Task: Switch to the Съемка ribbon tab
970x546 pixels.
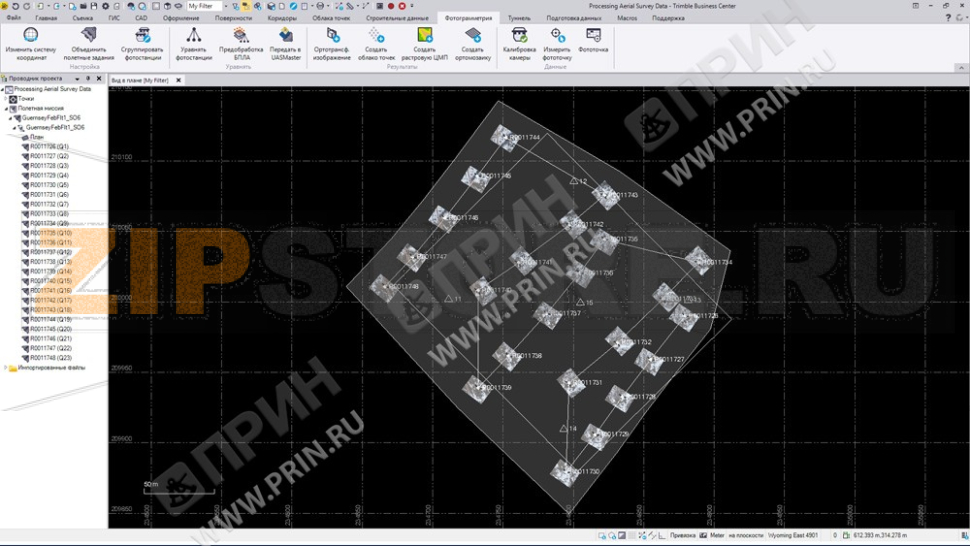Action: (x=82, y=18)
